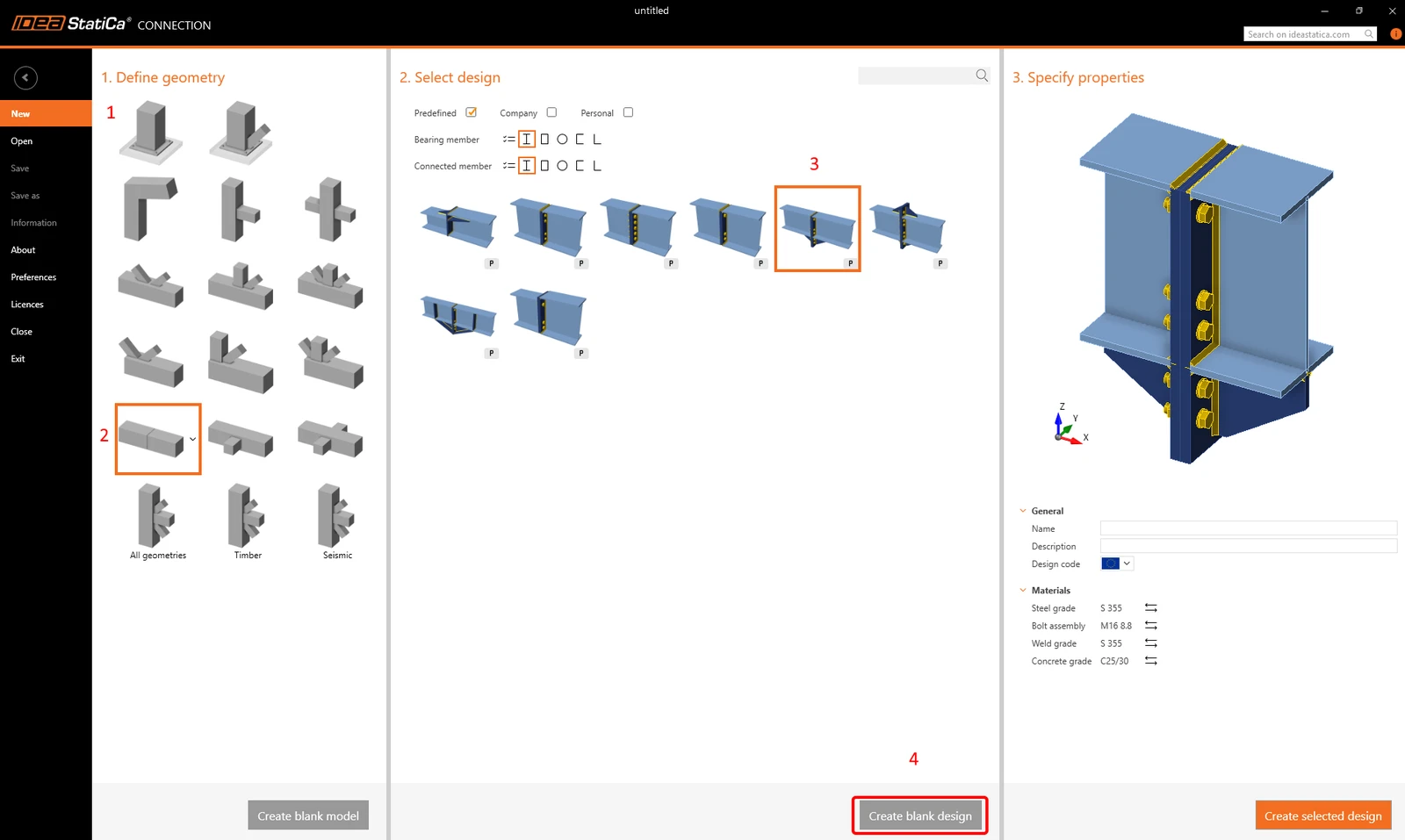
Task: Pick channel section for Connected member
Action: click(x=580, y=166)
